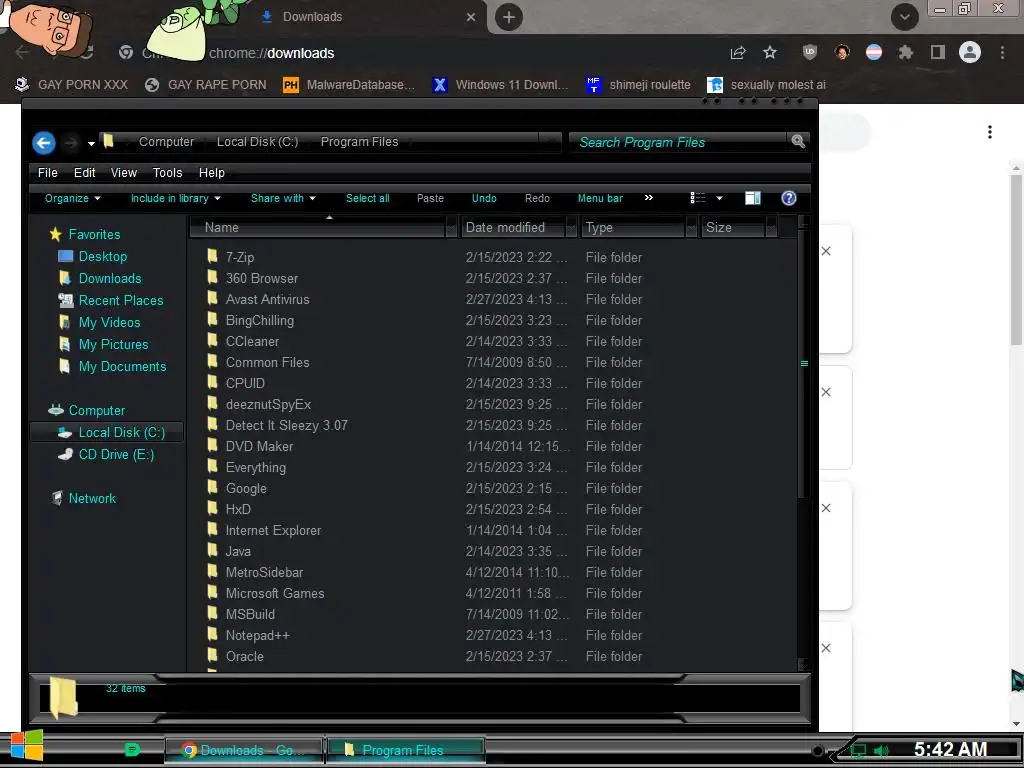Select the 7-Zip folder icon

[212, 256]
